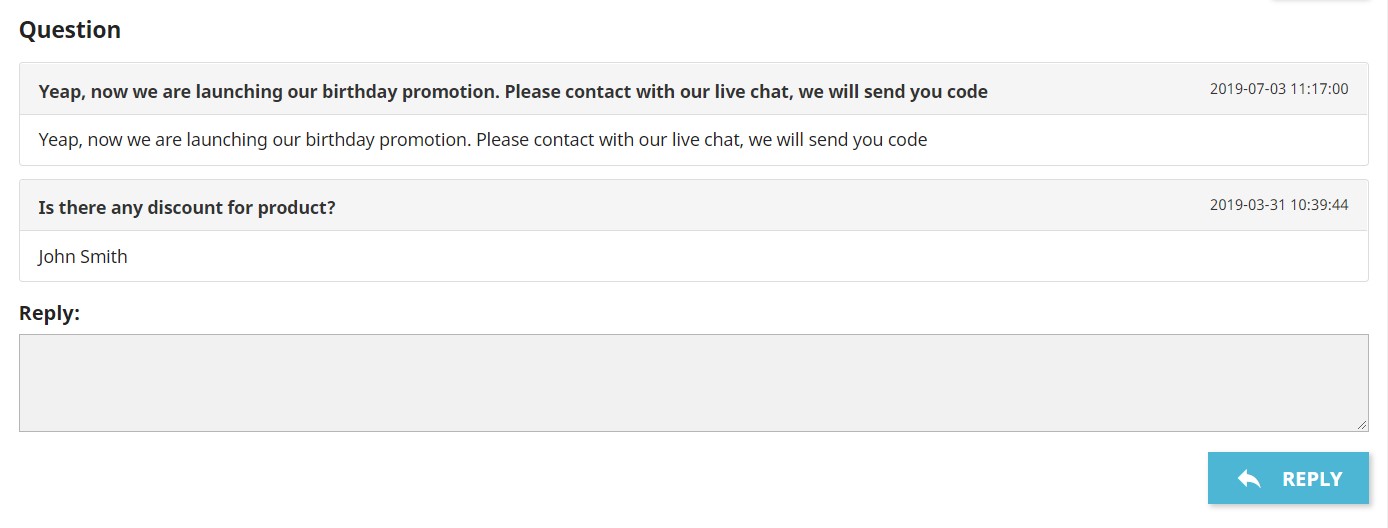Viewport: 1388px width, 528px height.
Task: Click the 2019-03-31 10:39:44 timestamp
Action: (x=1279, y=205)
